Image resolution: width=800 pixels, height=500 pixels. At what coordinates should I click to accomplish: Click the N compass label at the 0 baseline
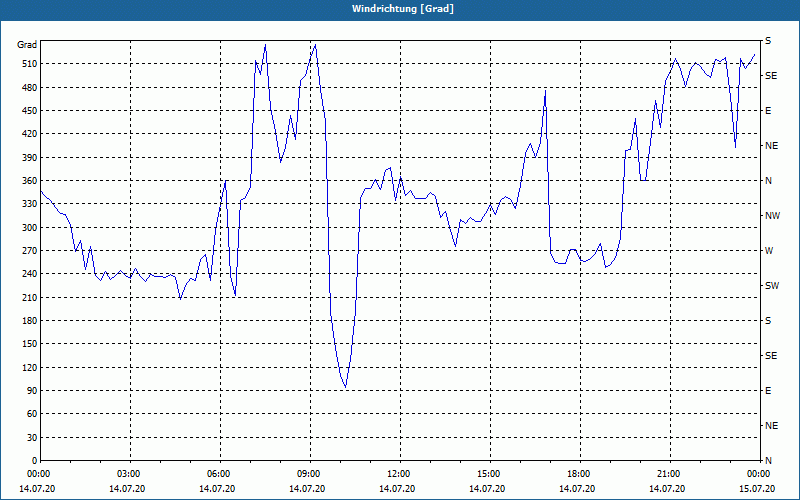(768, 460)
